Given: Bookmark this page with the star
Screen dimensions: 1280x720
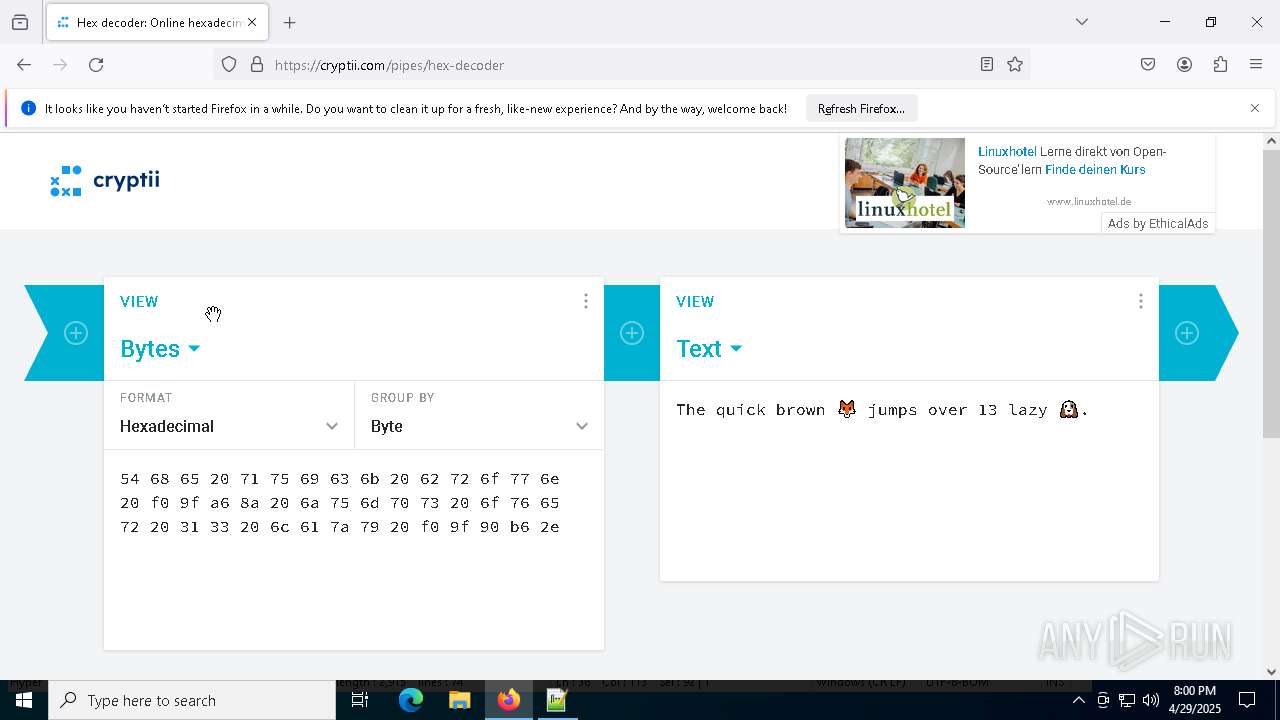Looking at the screenshot, I should [1015, 65].
